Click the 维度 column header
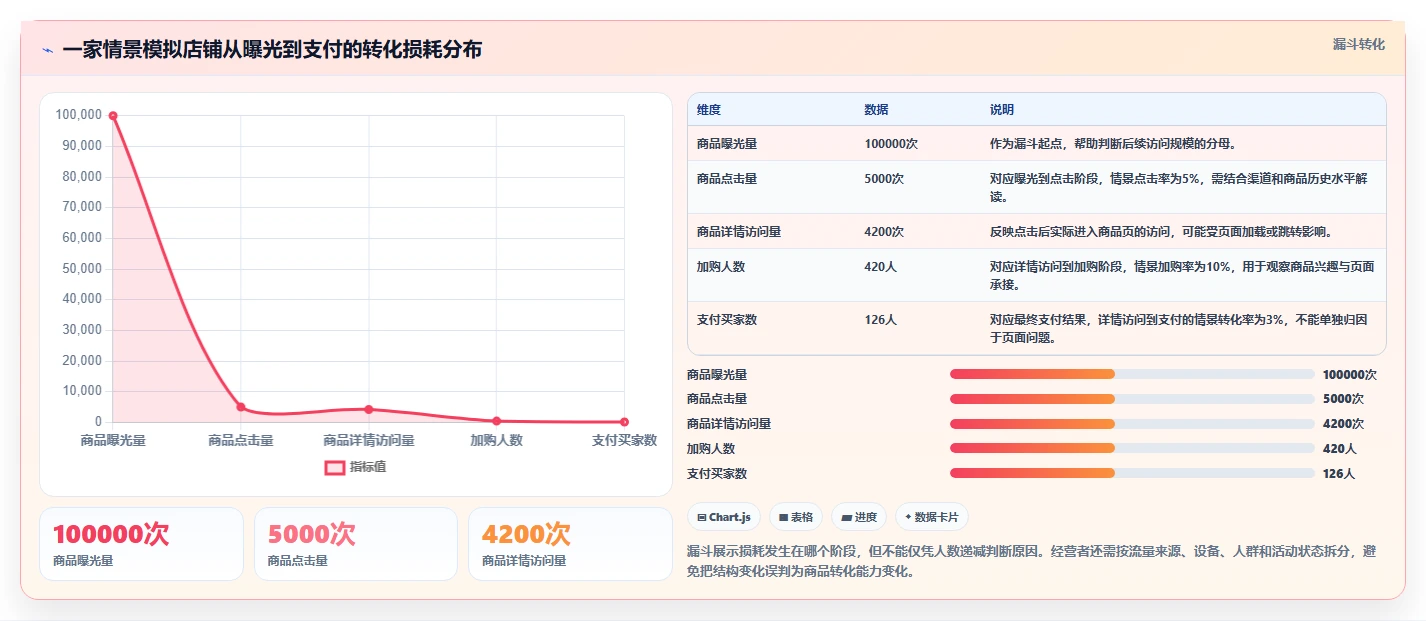The width and height of the screenshot is (1426, 621). (709, 109)
